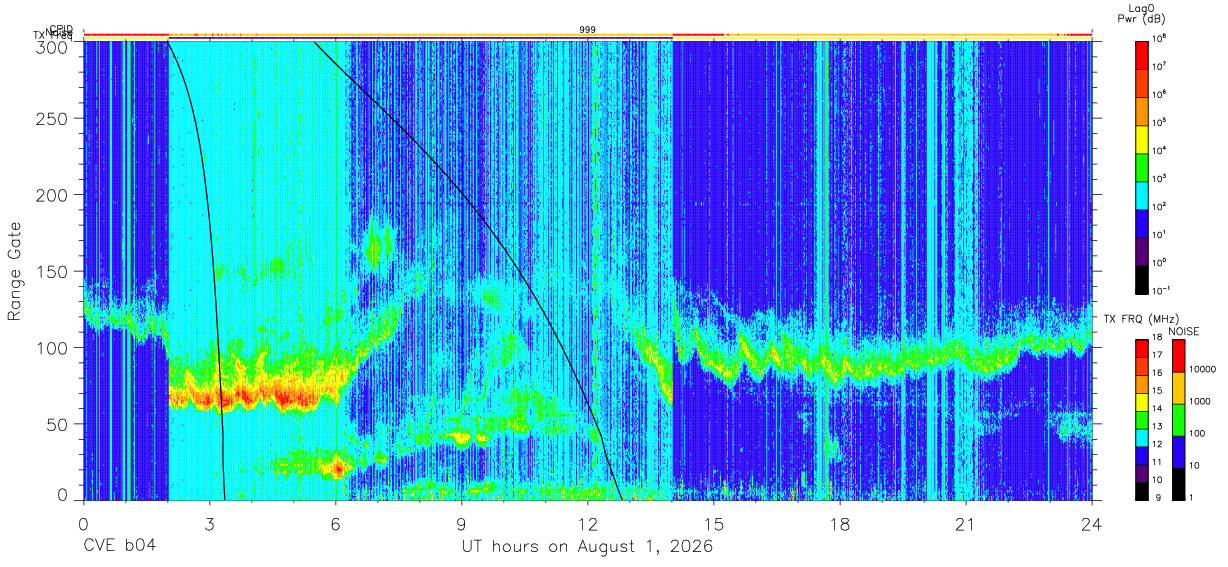Click the 'Range Gate' y-axis label

click(x=15, y=272)
